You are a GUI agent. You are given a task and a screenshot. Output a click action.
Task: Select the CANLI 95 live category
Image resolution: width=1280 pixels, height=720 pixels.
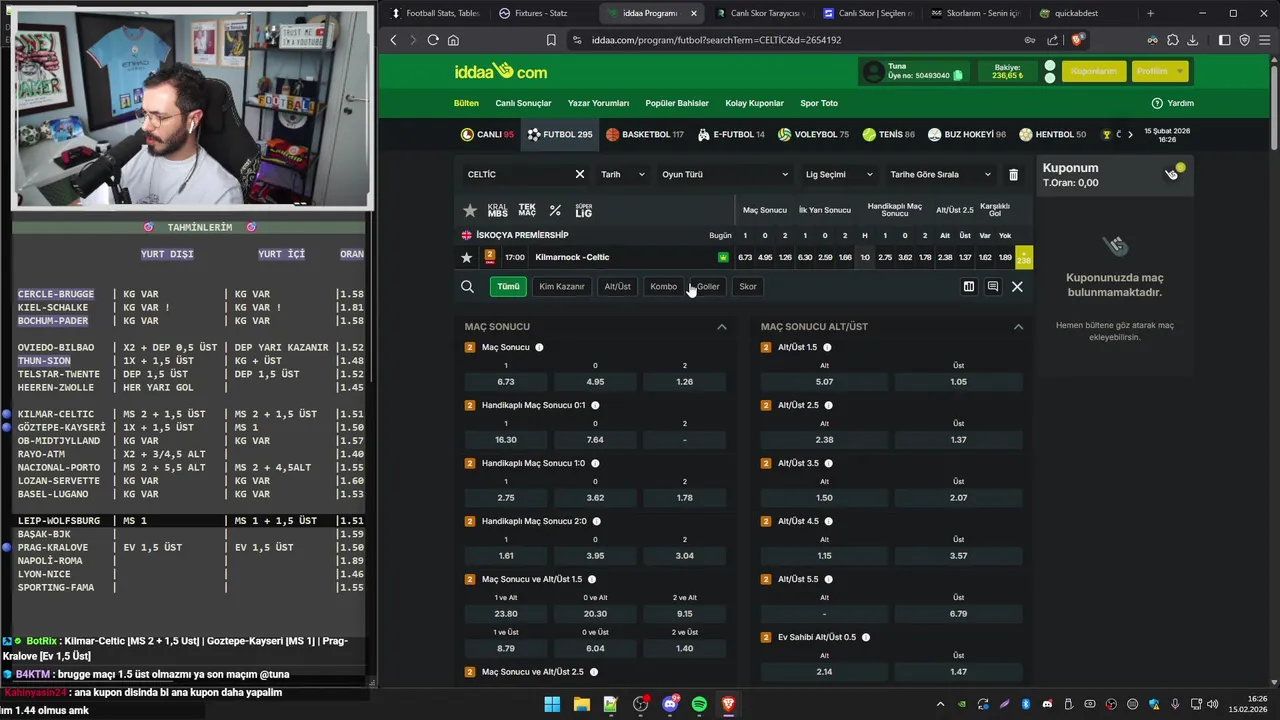coord(487,134)
